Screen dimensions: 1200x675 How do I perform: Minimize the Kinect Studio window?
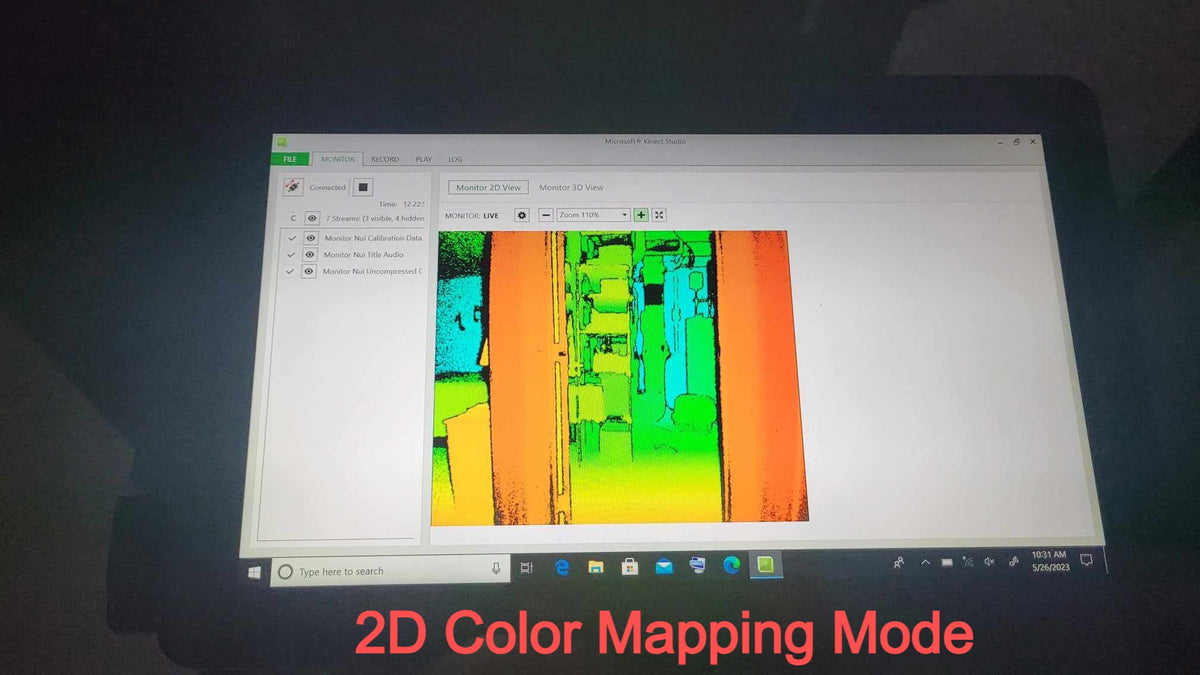[999, 142]
